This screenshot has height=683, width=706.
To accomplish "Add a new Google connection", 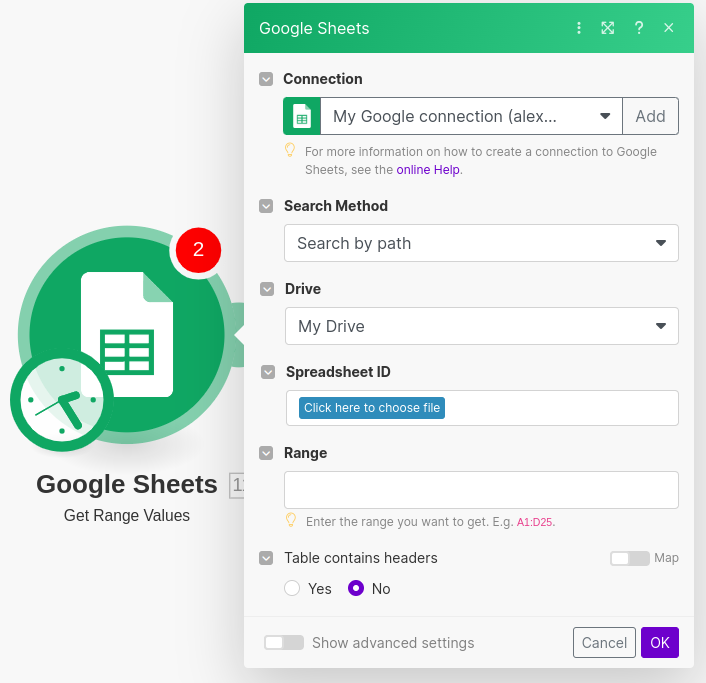I will (650, 116).
